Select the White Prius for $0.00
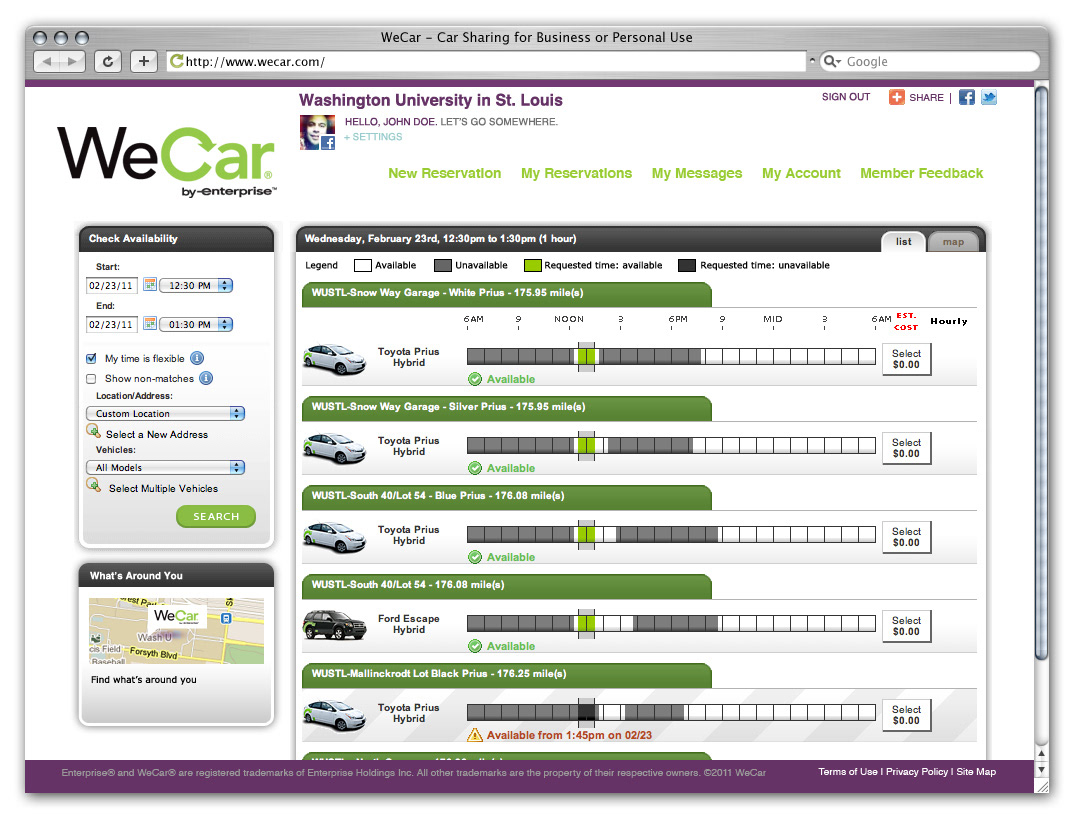1074x818 pixels. tap(906, 359)
